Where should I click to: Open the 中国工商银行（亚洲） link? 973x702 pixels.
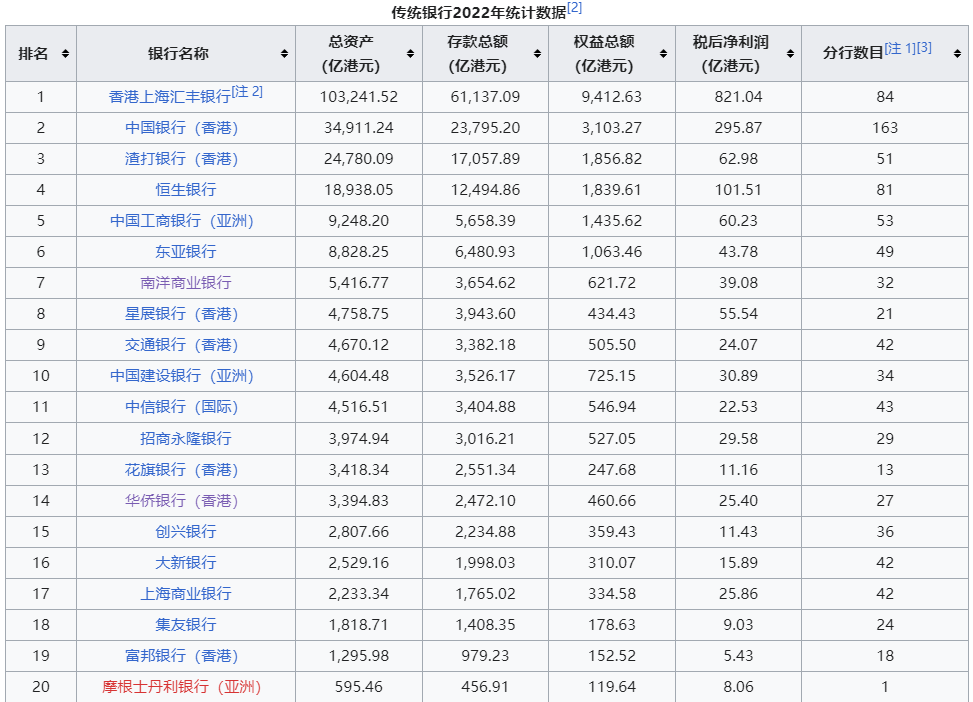click(x=182, y=221)
